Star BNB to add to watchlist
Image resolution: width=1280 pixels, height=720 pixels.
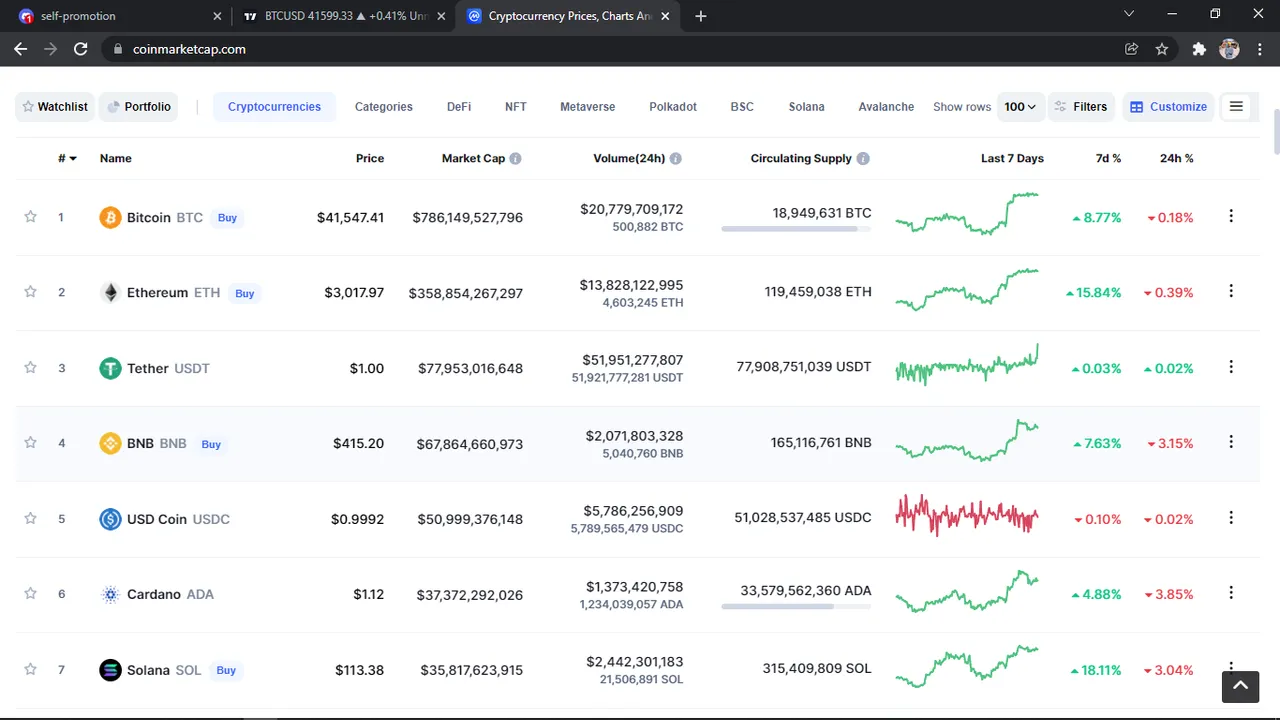click(30, 443)
